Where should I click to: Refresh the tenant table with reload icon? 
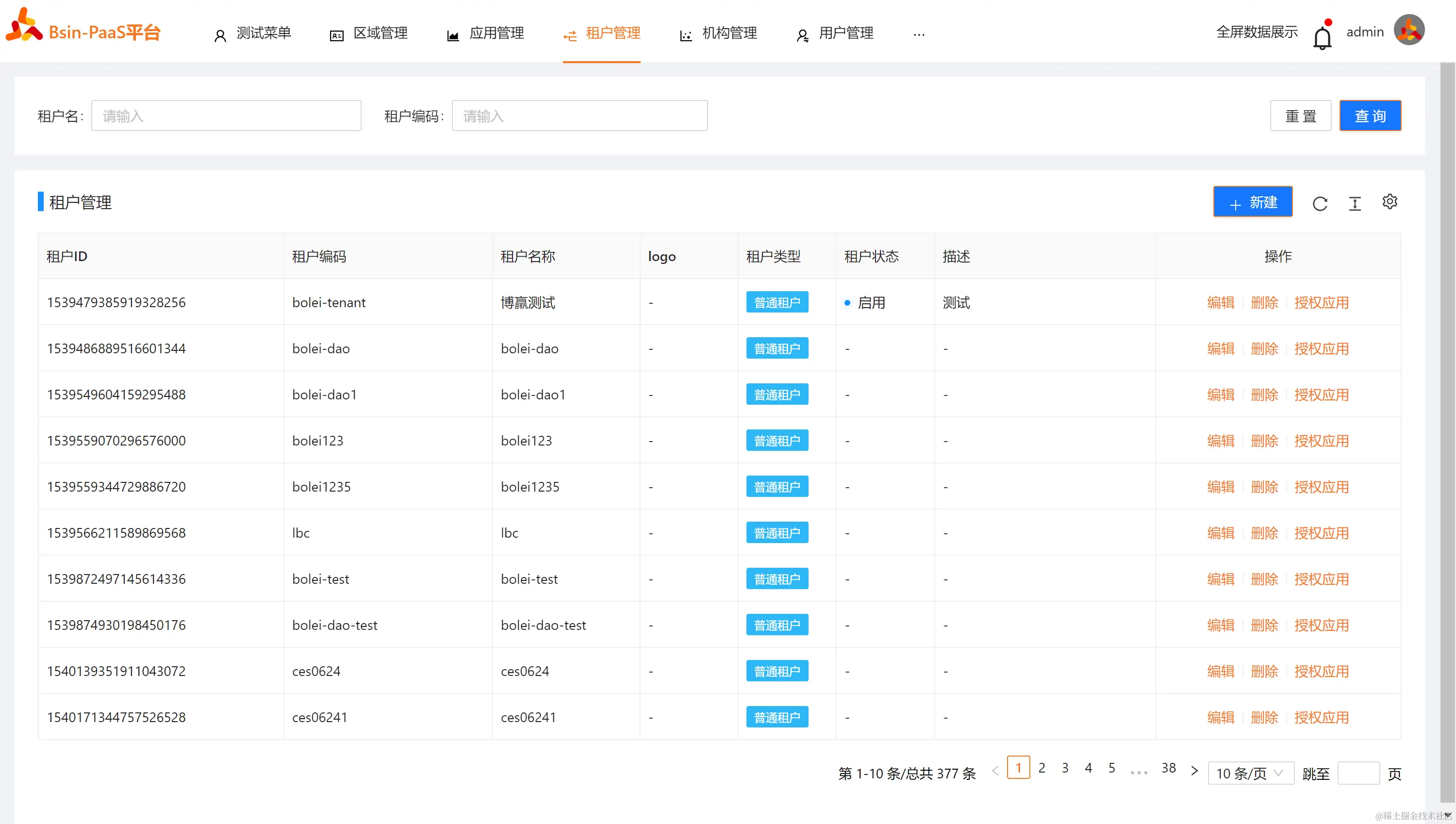(1320, 203)
